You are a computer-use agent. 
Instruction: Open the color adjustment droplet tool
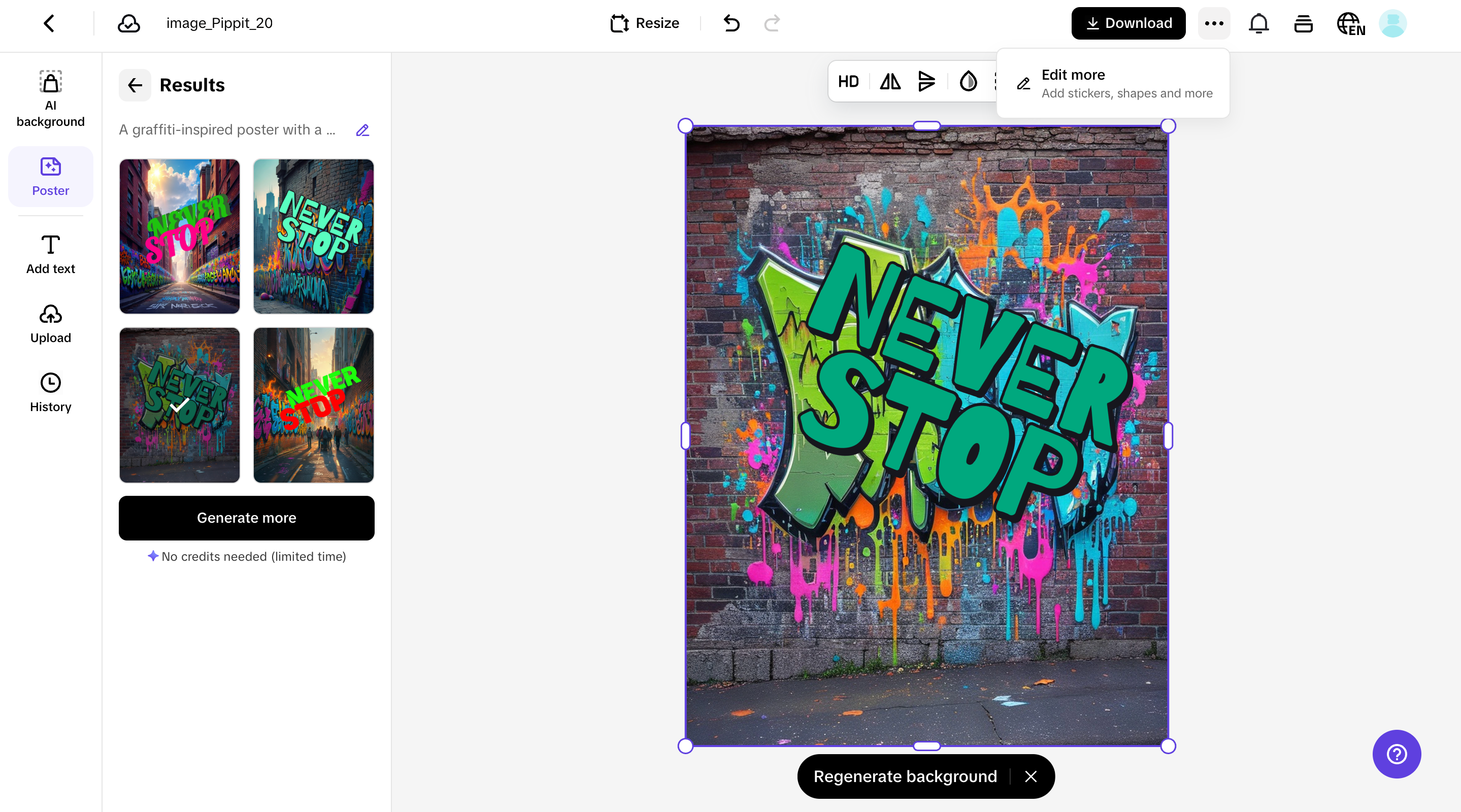[968, 81]
